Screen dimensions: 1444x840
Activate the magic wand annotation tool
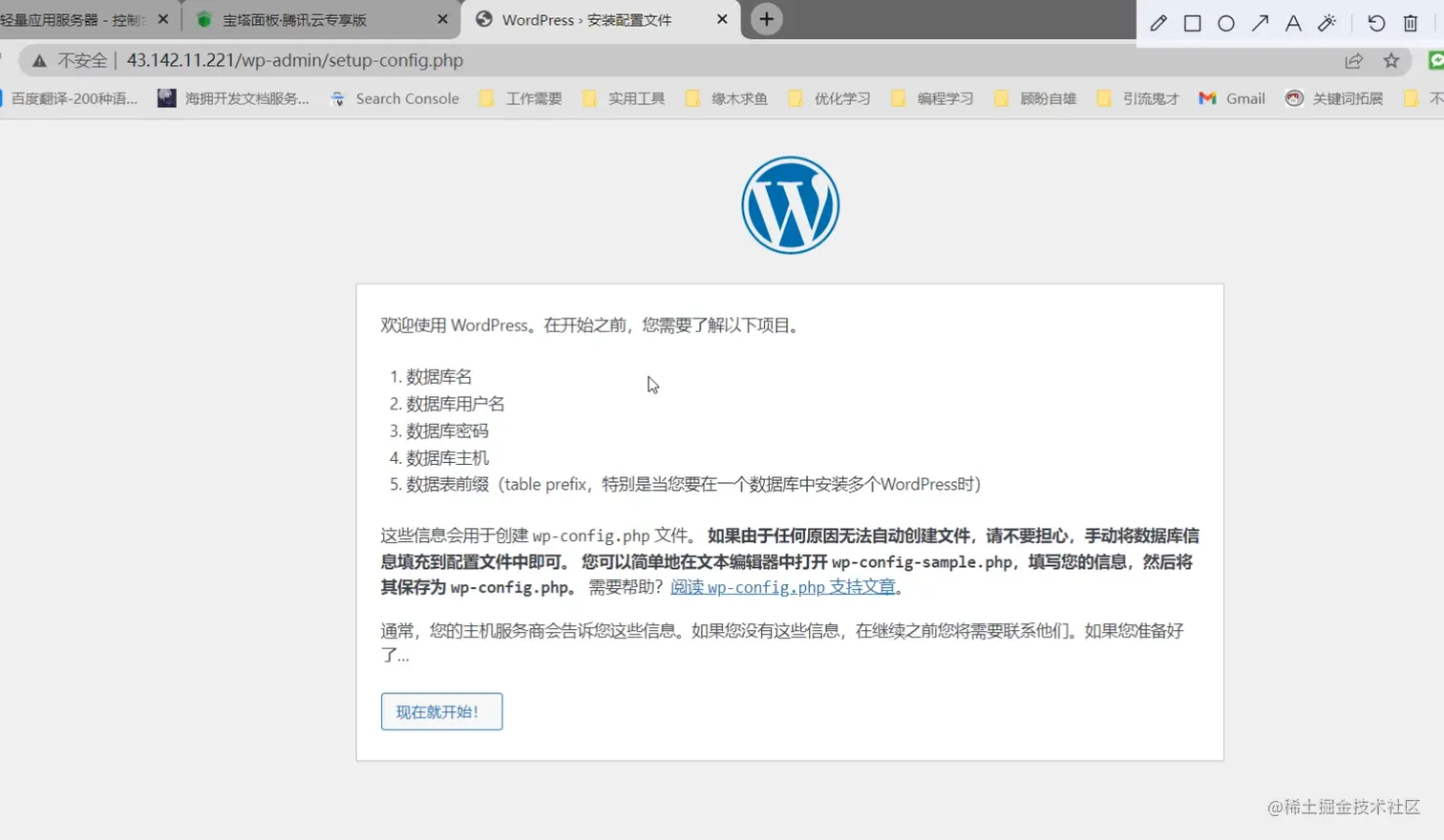(1327, 23)
